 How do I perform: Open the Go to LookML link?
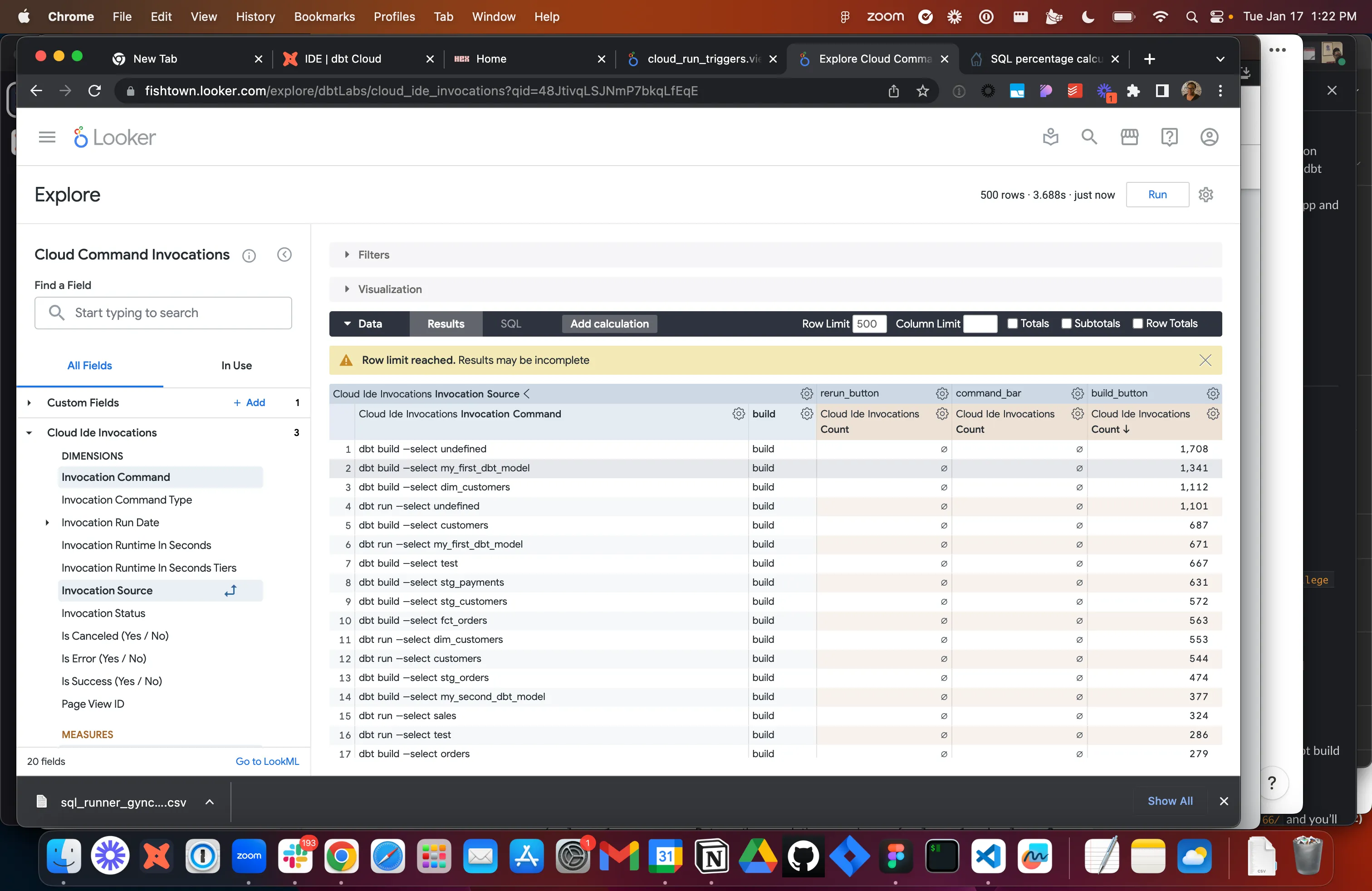pyautogui.click(x=267, y=761)
